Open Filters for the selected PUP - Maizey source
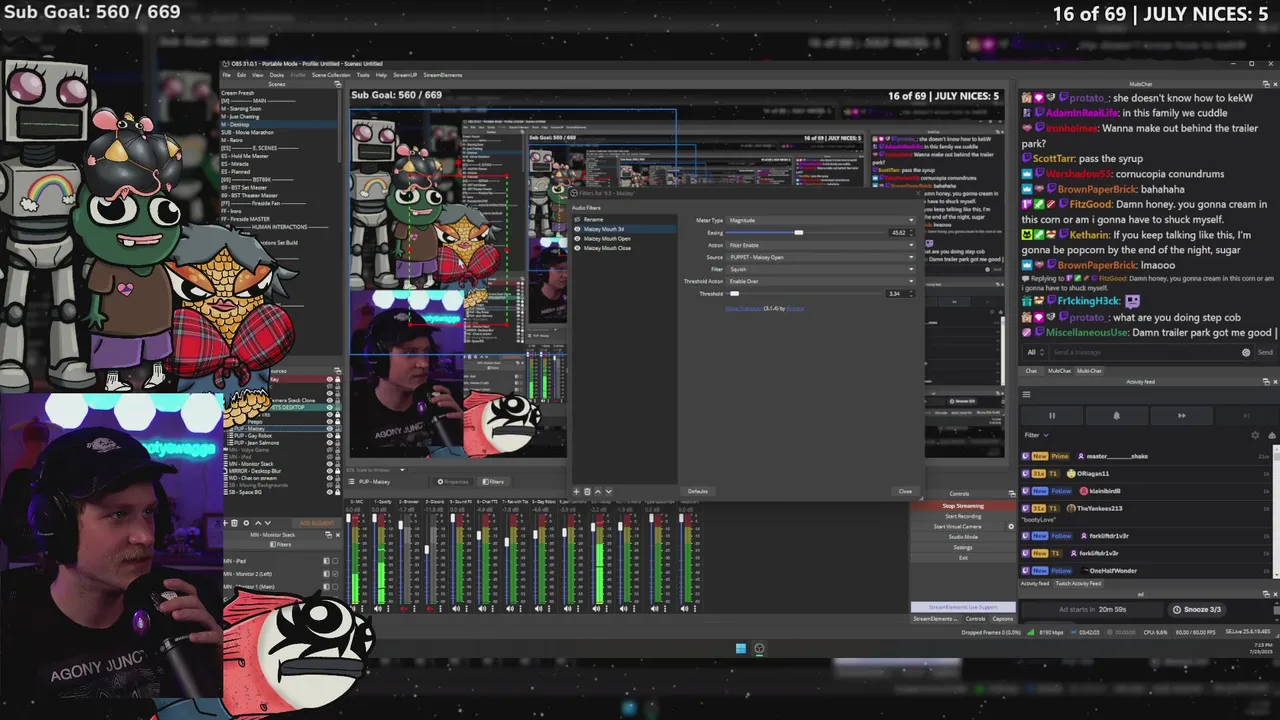This screenshot has width=1280, height=720. click(491, 481)
